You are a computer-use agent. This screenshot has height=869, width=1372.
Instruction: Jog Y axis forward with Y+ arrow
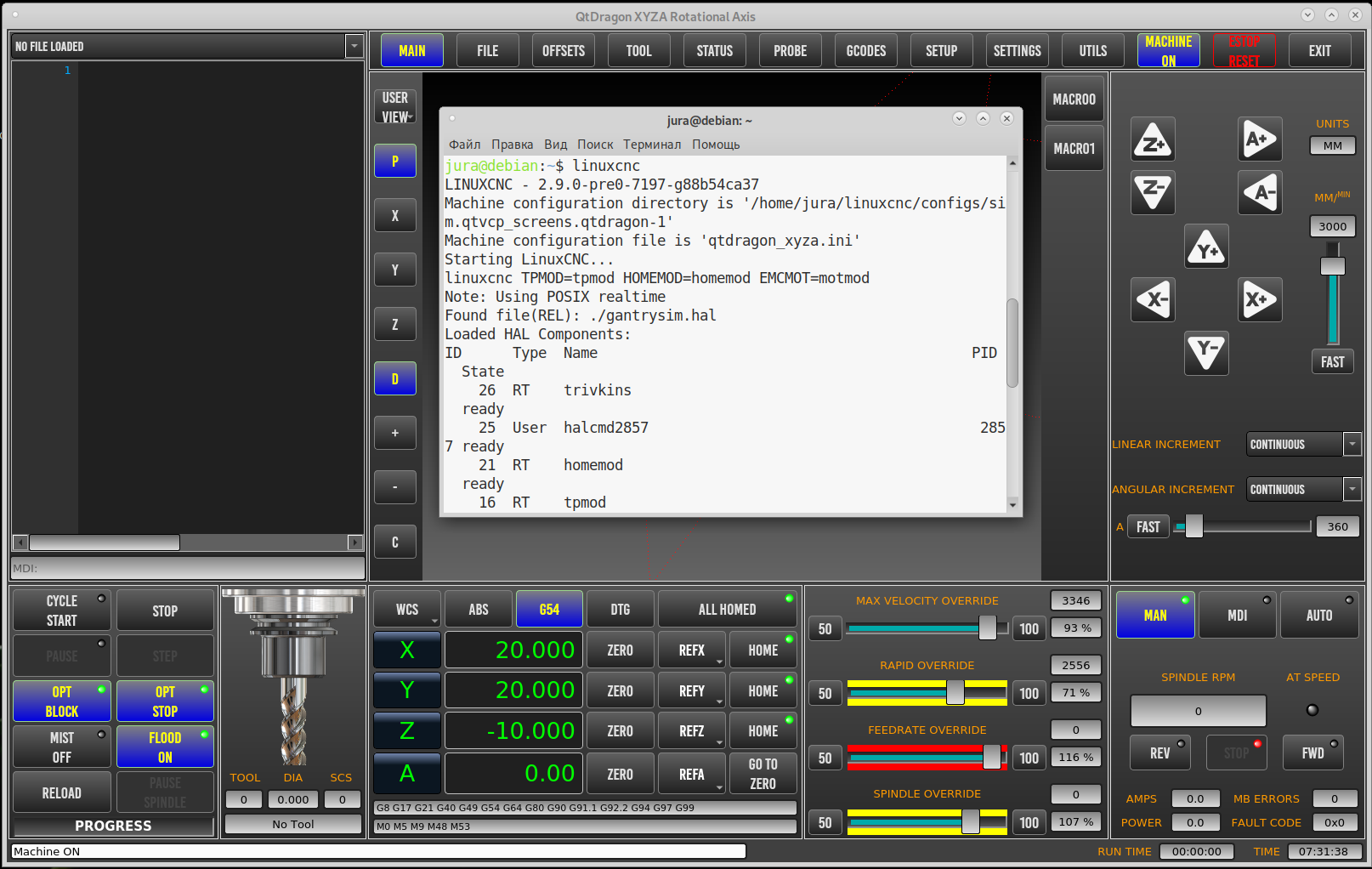point(1206,246)
